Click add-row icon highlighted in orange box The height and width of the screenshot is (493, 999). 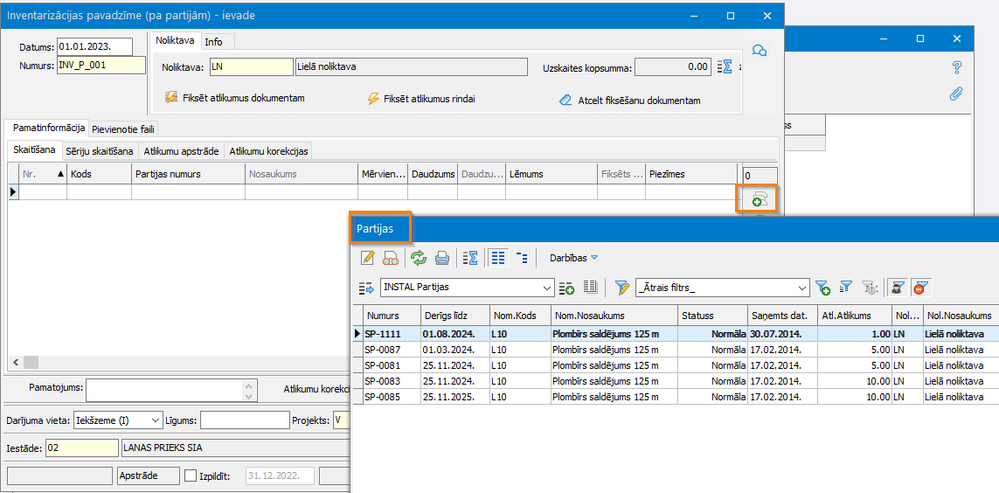[759, 200]
